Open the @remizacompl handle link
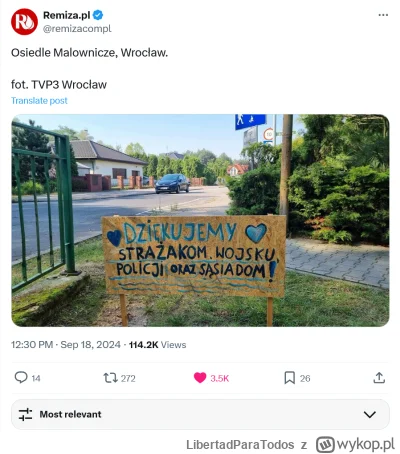Image resolution: width=400 pixels, height=454 pixels. 77,29
